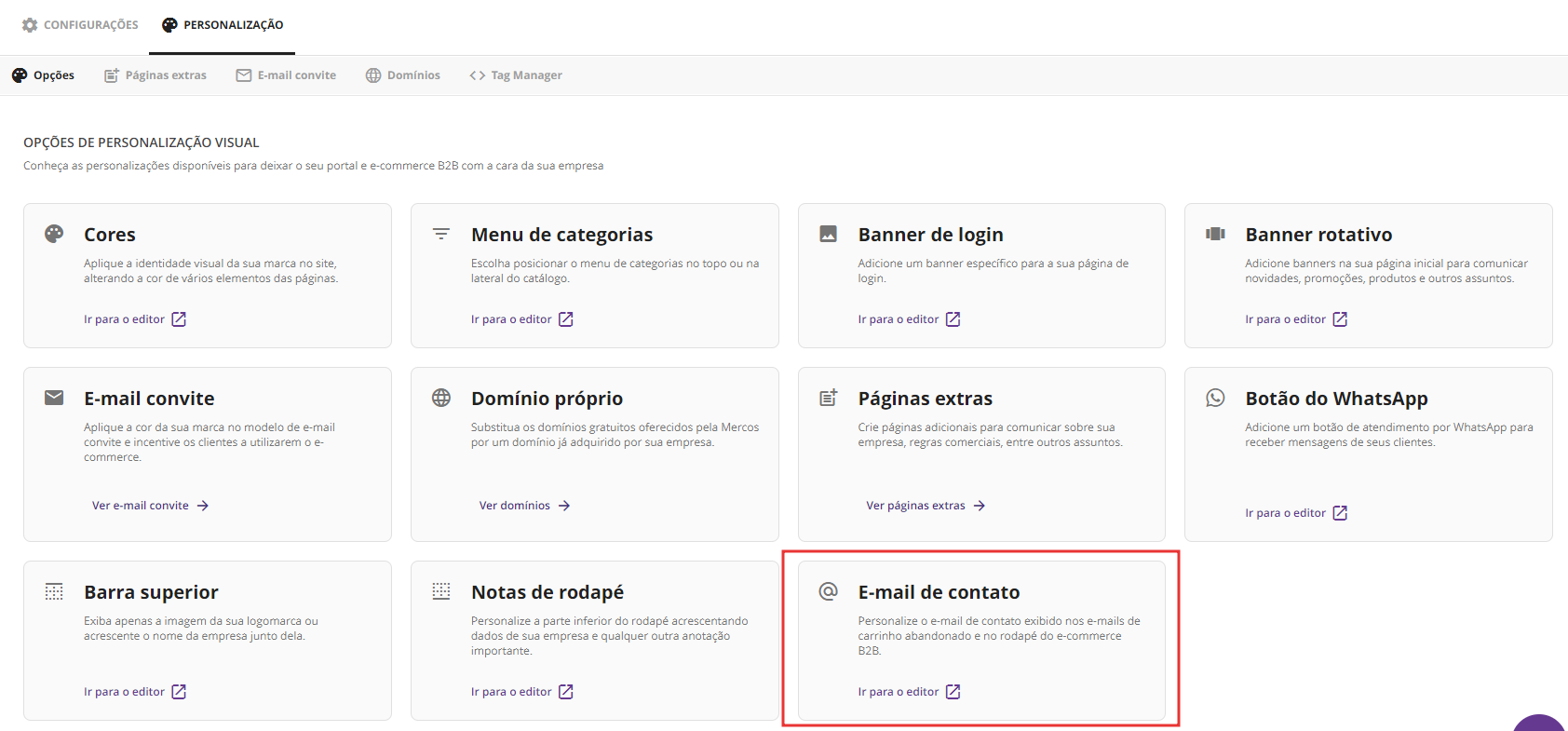Click the E-mail convite card envelope icon
Screen dimensions: 1568x731
pos(54,398)
